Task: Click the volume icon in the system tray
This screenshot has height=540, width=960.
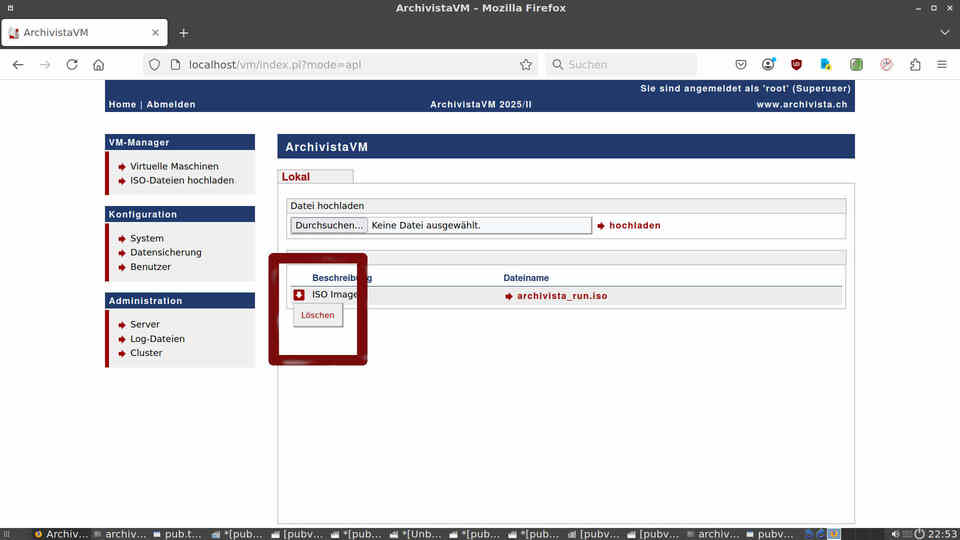Action: tap(896, 534)
